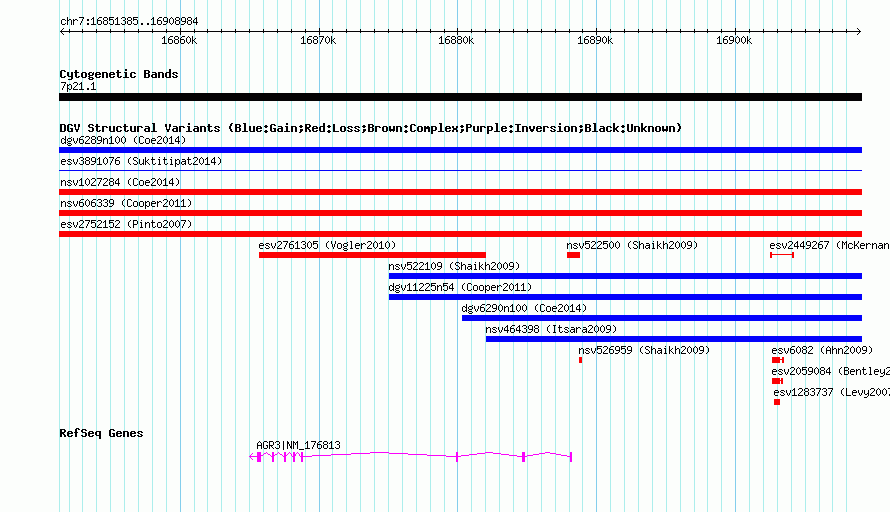The image size is (890, 512).
Task: Open variant dgv11225n54 (Cooper2011) label
Action: [460, 287]
